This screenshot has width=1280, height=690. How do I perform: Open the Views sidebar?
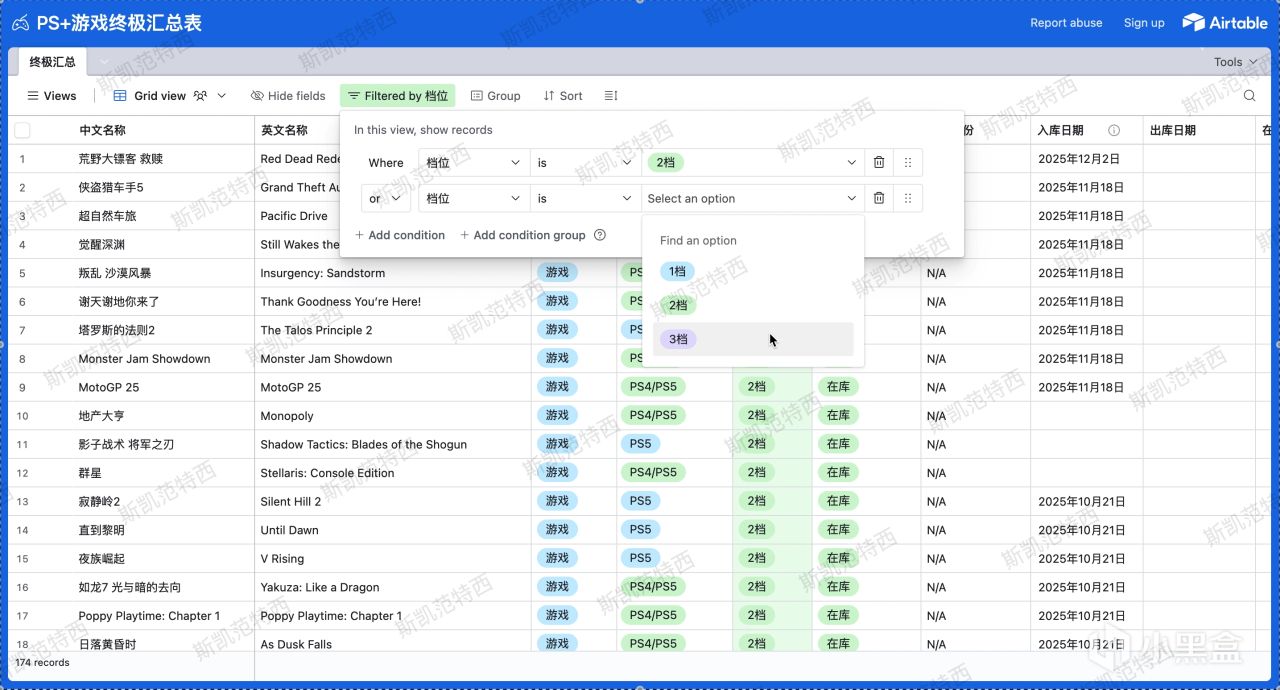click(52, 96)
